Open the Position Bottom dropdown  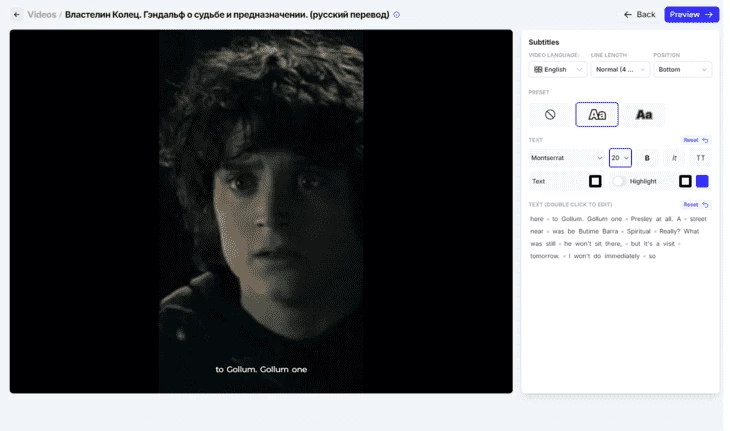click(x=683, y=69)
